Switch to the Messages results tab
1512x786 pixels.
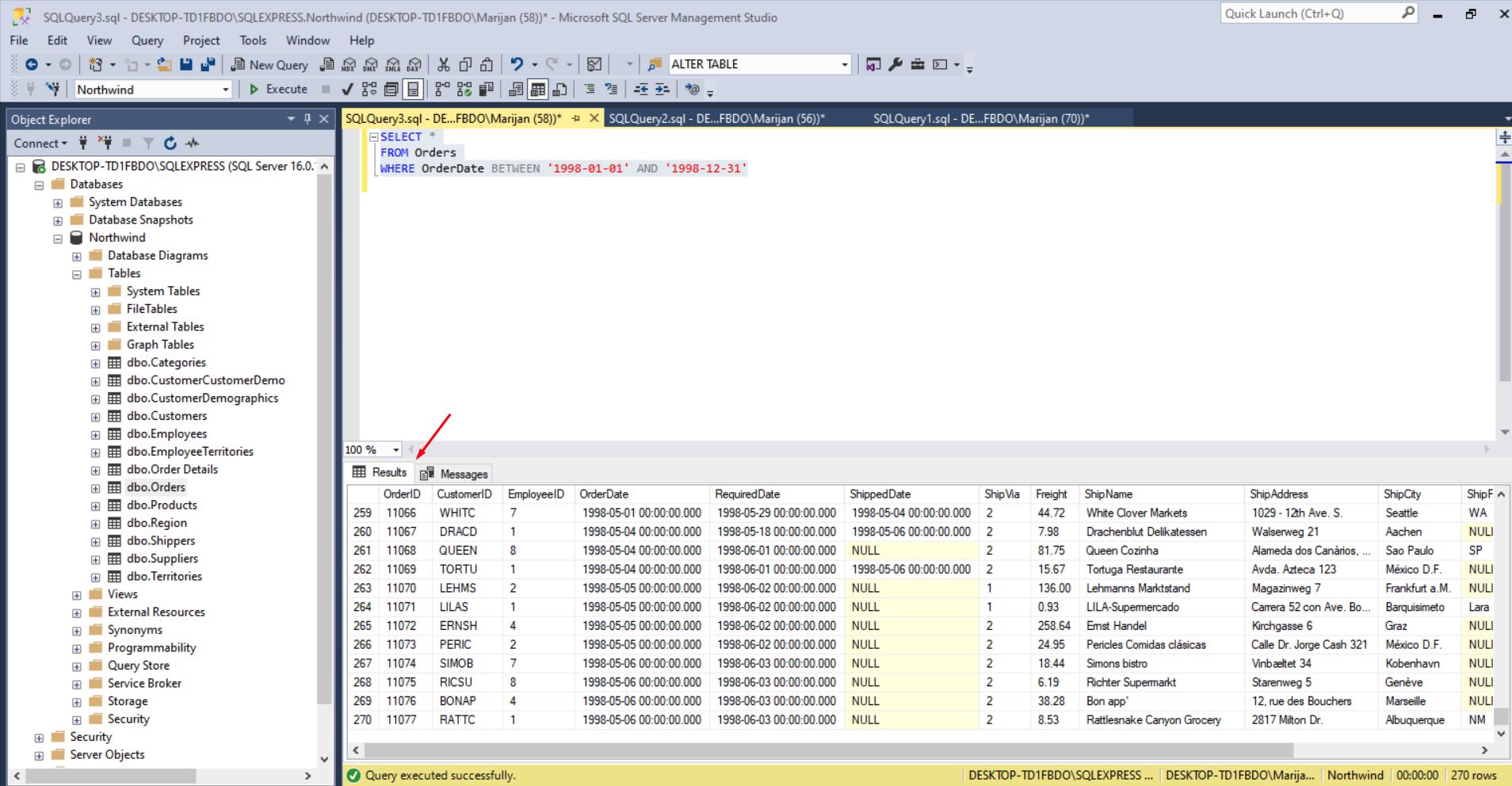pyautogui.click(x=454, y=474)
